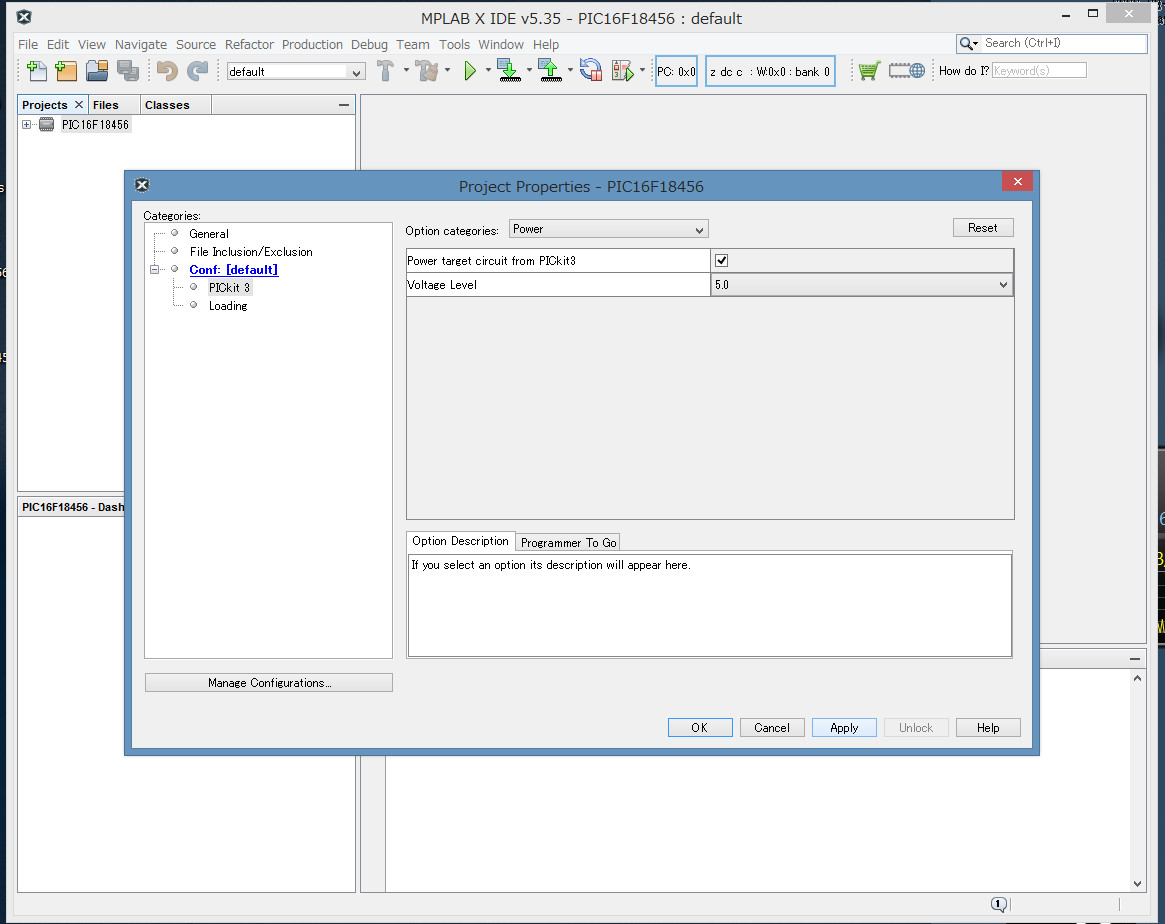Image resolution: width=1165 pixels, height=924 pixels.
Task: Click the Build Project hammer icon
Action: (x=385, y=71)
